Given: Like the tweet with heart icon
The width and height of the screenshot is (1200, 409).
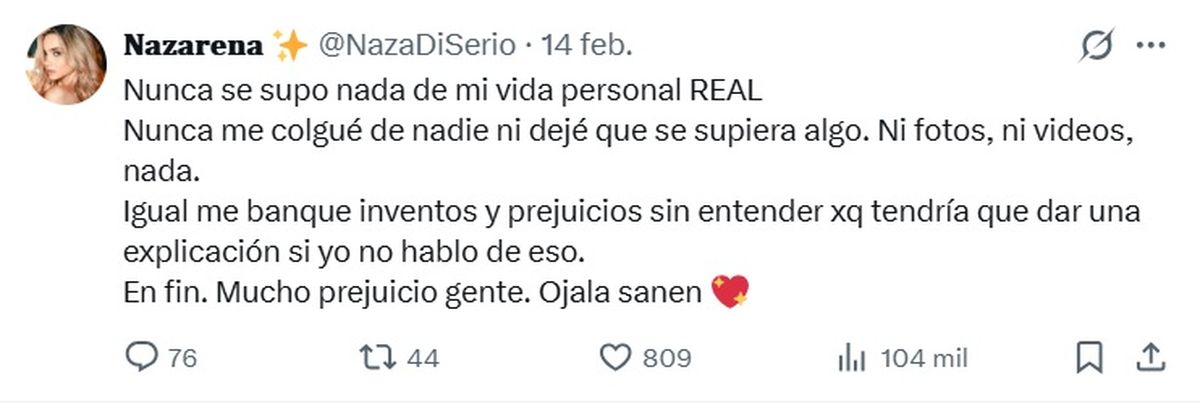Looking at the screenshot, I should [618, 358].
